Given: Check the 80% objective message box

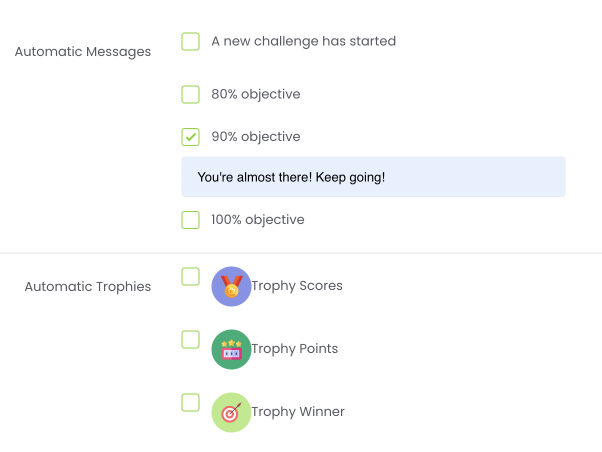Looking at the screenshot, I should 190,94.
